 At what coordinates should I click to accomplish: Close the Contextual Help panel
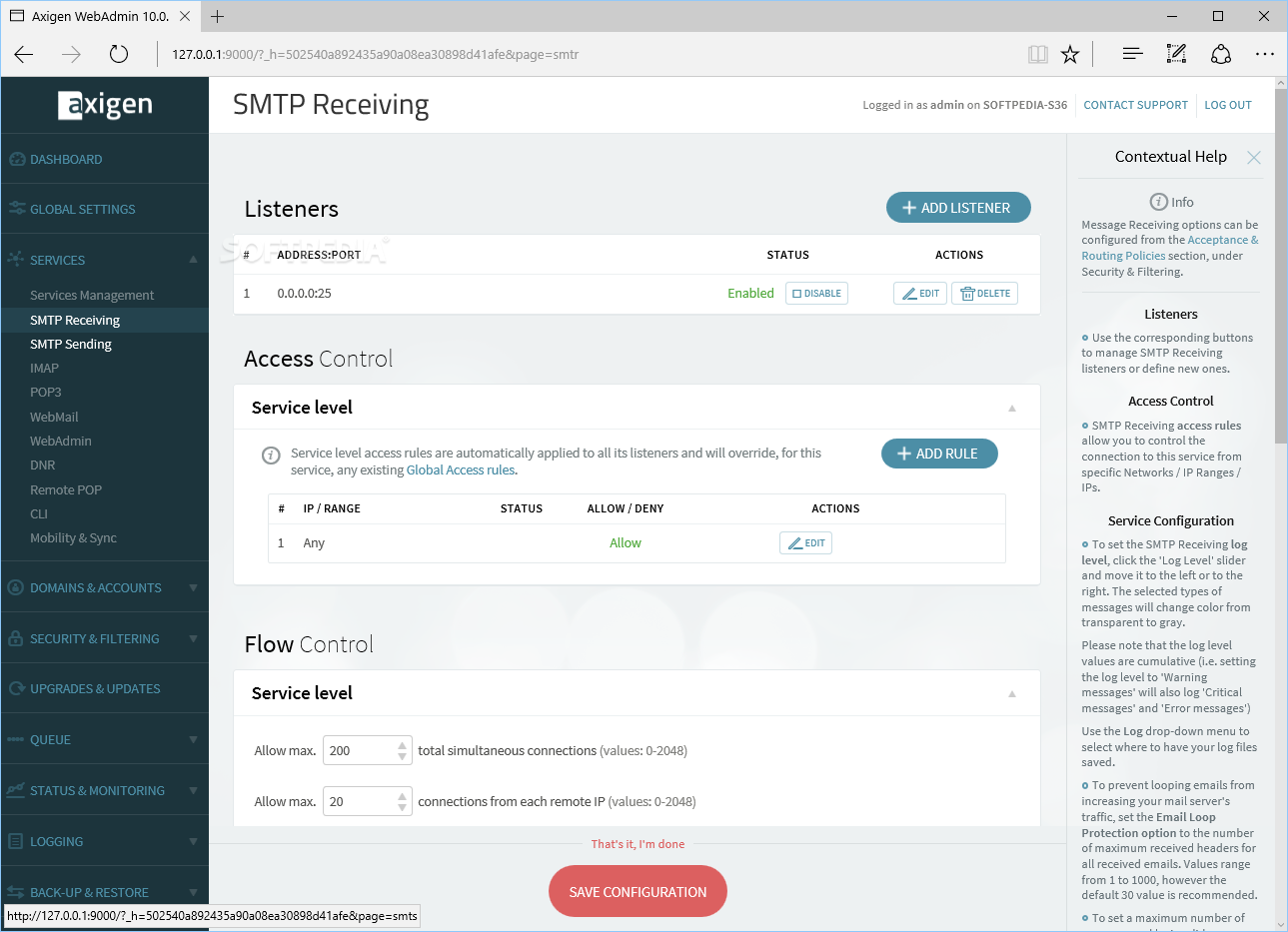tap(1254, 157)
